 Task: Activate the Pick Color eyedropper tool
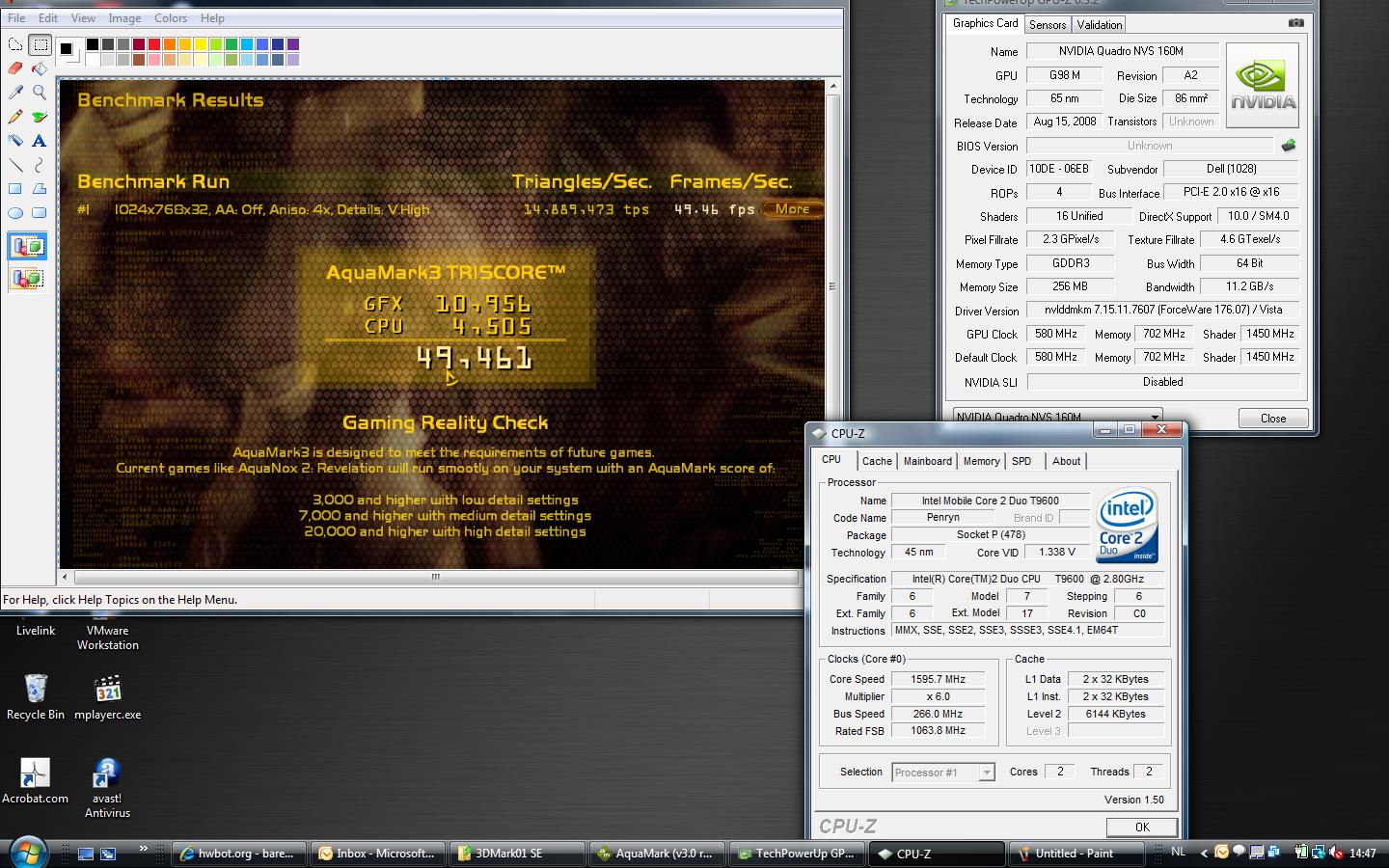(15, 93)
